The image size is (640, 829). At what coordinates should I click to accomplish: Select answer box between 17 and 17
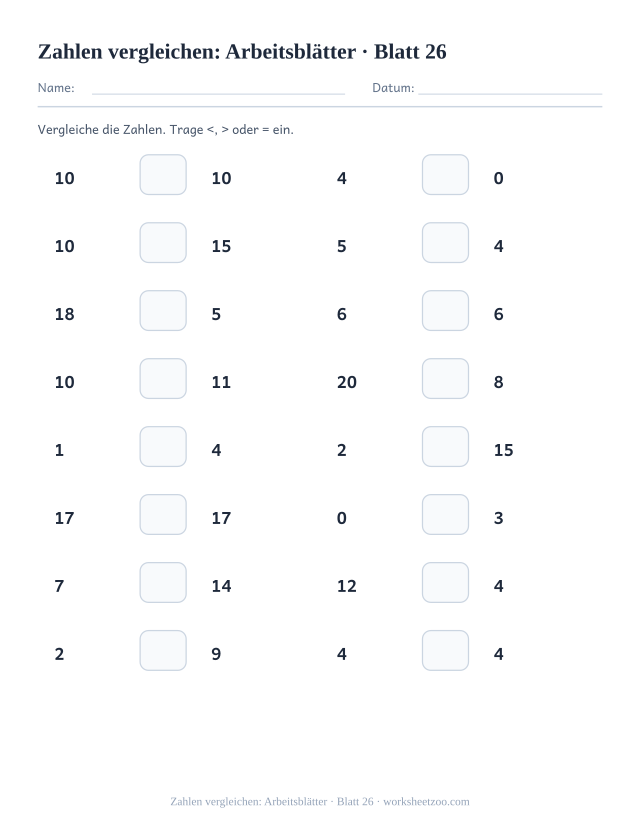(x=163, y=514)
